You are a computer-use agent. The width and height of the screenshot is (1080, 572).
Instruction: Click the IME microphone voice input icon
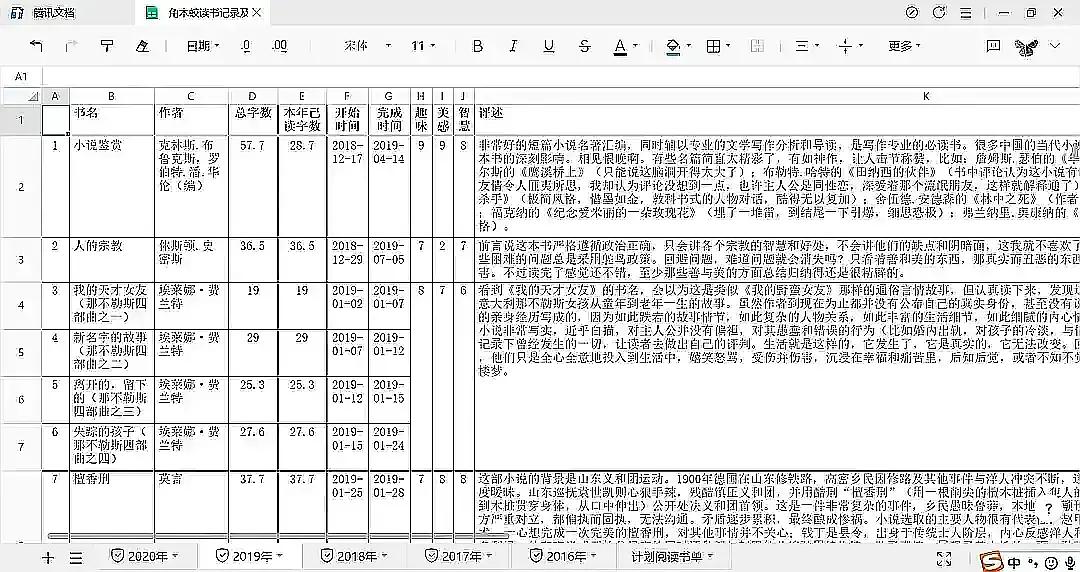(x=1069, y=562)
